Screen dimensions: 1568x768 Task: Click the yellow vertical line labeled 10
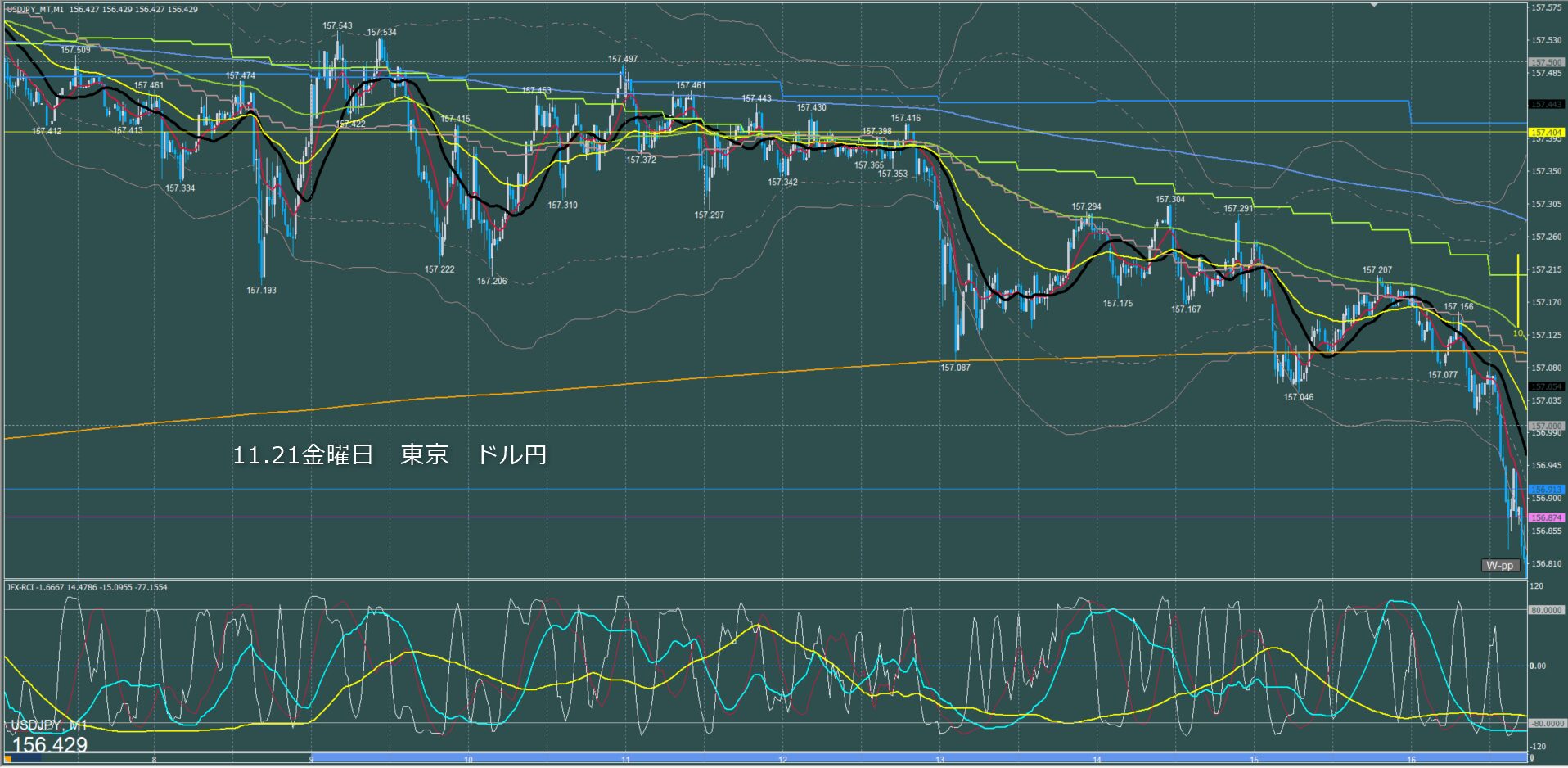(x=1517, y=291)
